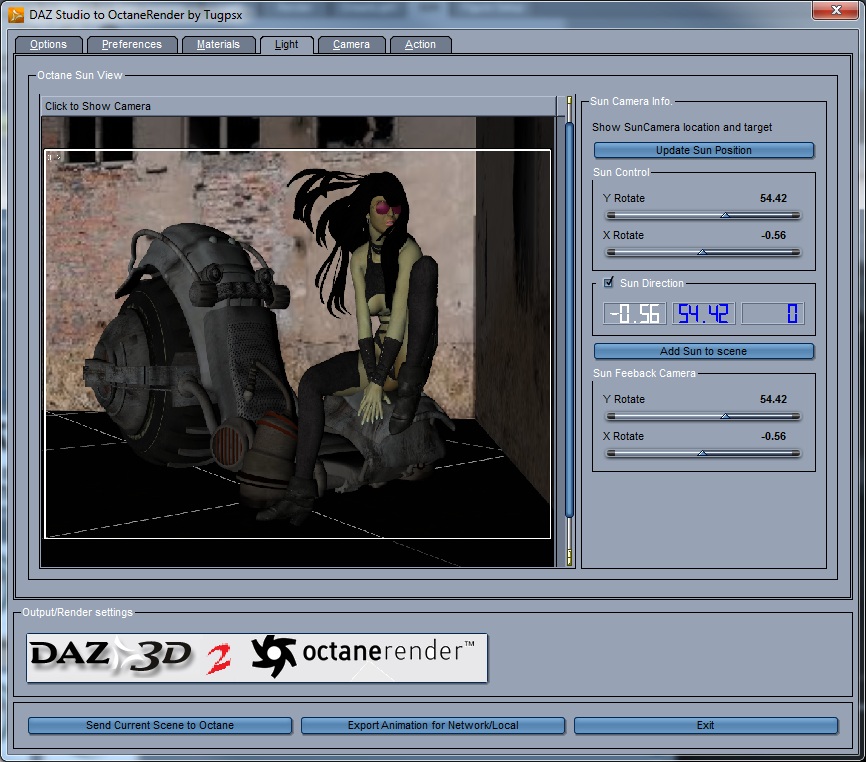Click Sun Feeback Camera Y Rotate value 54.42
The width and height of the screenshot is (866, 762).
click(x=773, y=399)
